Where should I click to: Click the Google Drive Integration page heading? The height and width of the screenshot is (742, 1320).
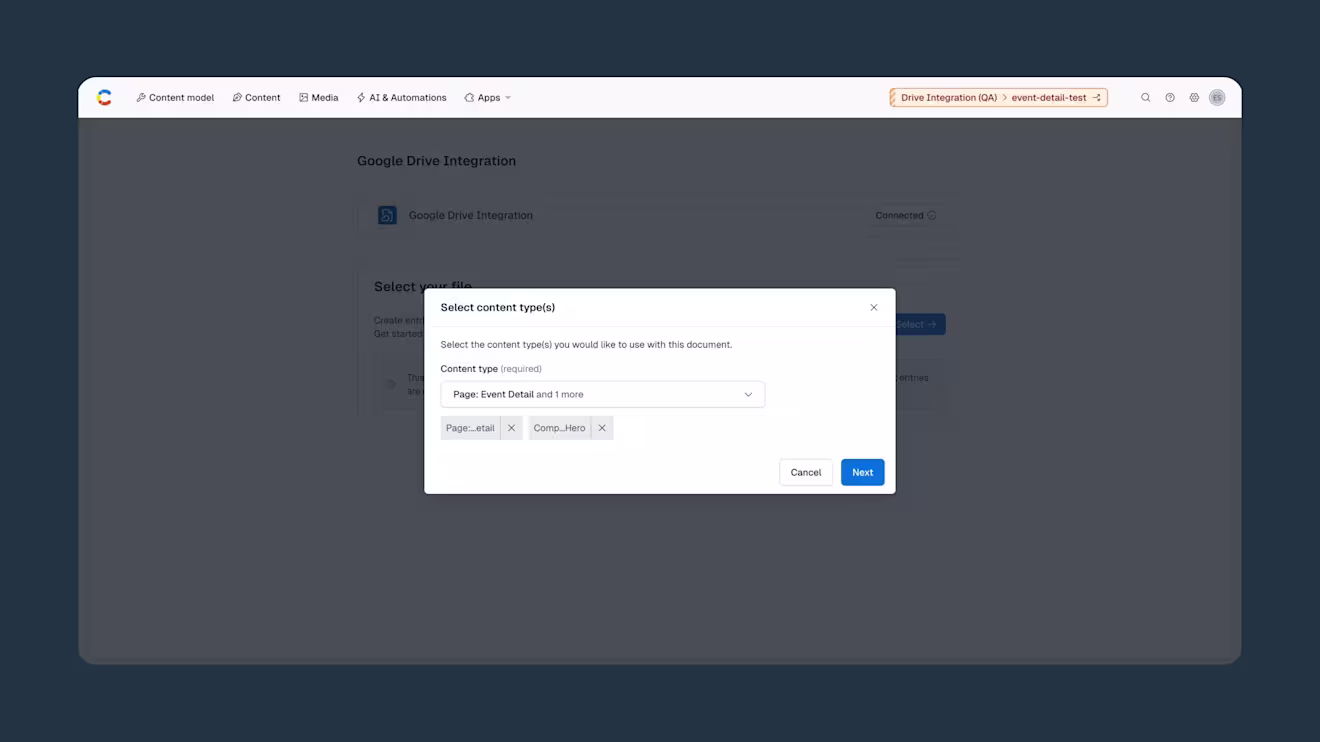click(x=436, y=161)
